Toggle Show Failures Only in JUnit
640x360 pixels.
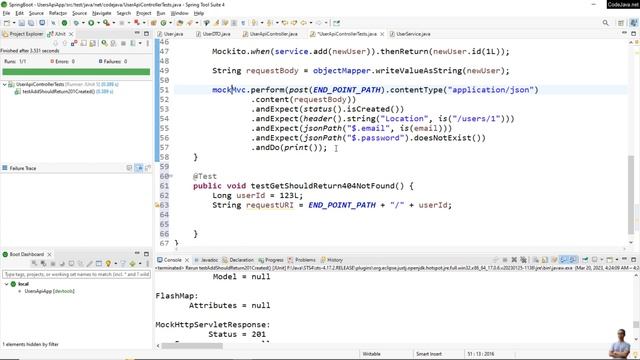tap(74, 43)
